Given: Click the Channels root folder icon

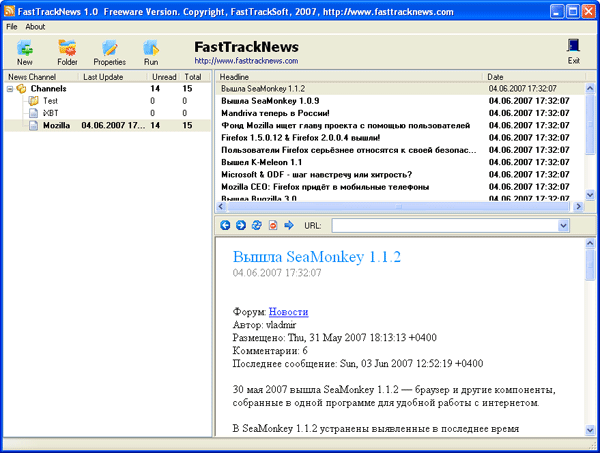Looking at the screenshot, I should click(x=21, y=89).
